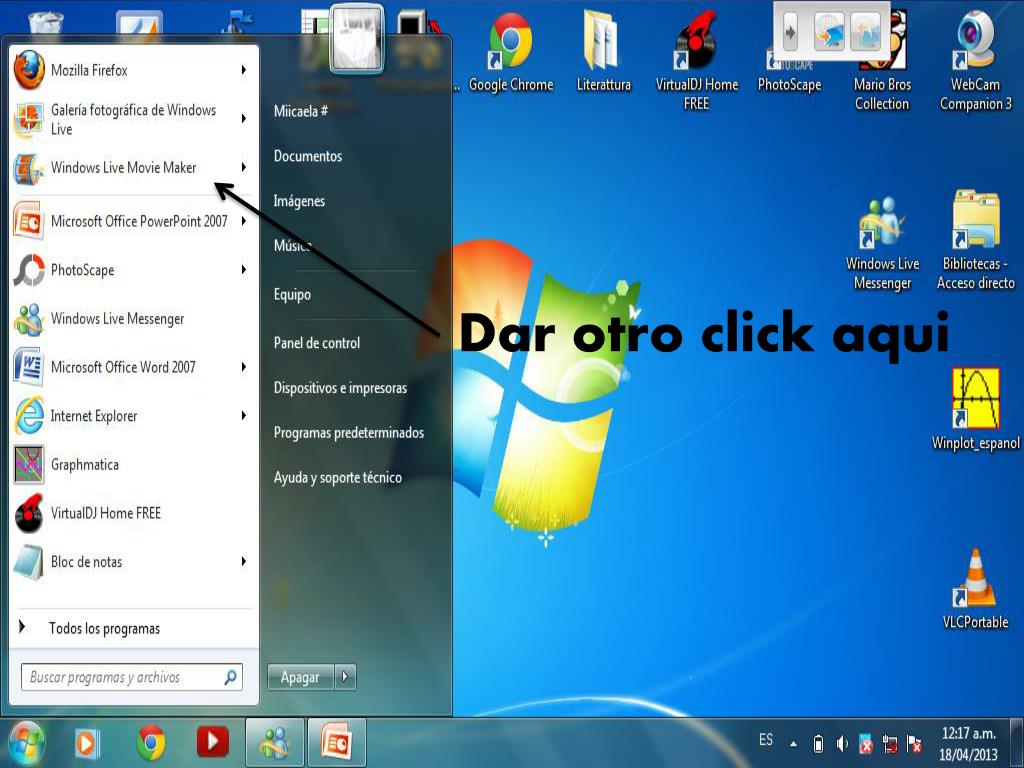This screenshot has width=1024, height=768.
Task: Open Microsoft Office PowerPoint 2007 in Start menu
Action: coord(133,221)
